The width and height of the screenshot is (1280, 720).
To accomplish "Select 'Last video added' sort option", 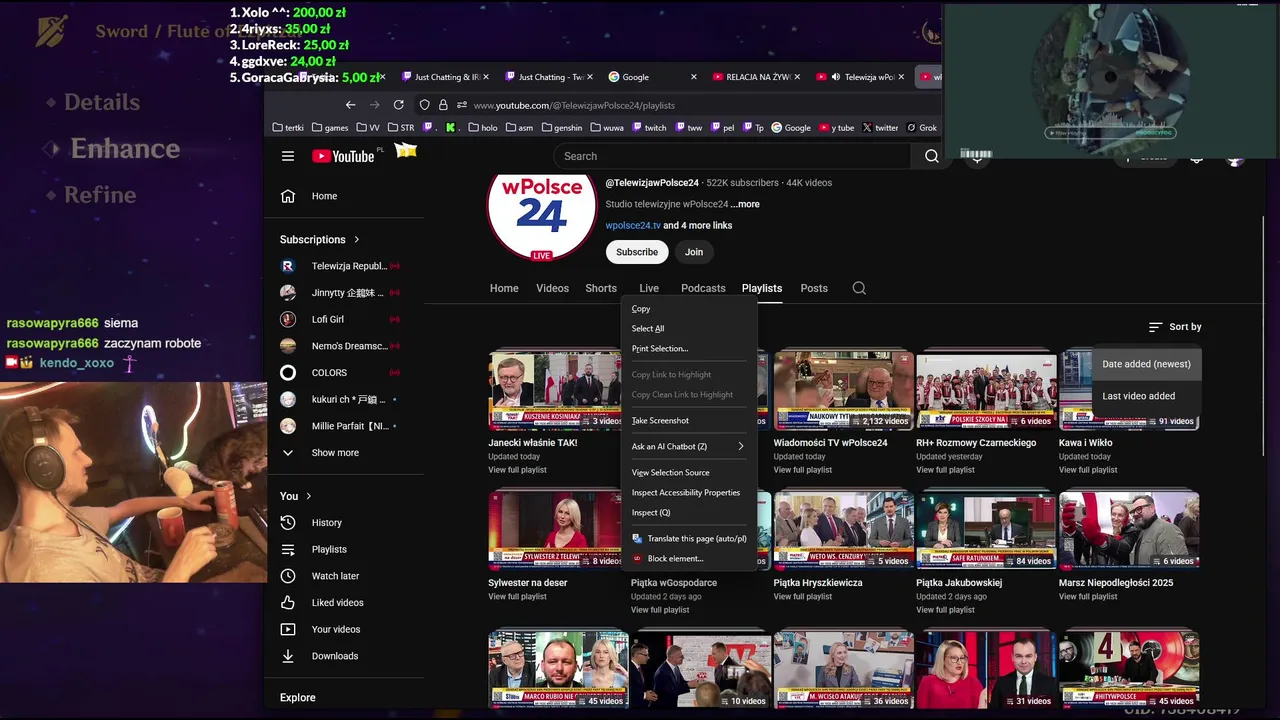I will coord(1146,396).
